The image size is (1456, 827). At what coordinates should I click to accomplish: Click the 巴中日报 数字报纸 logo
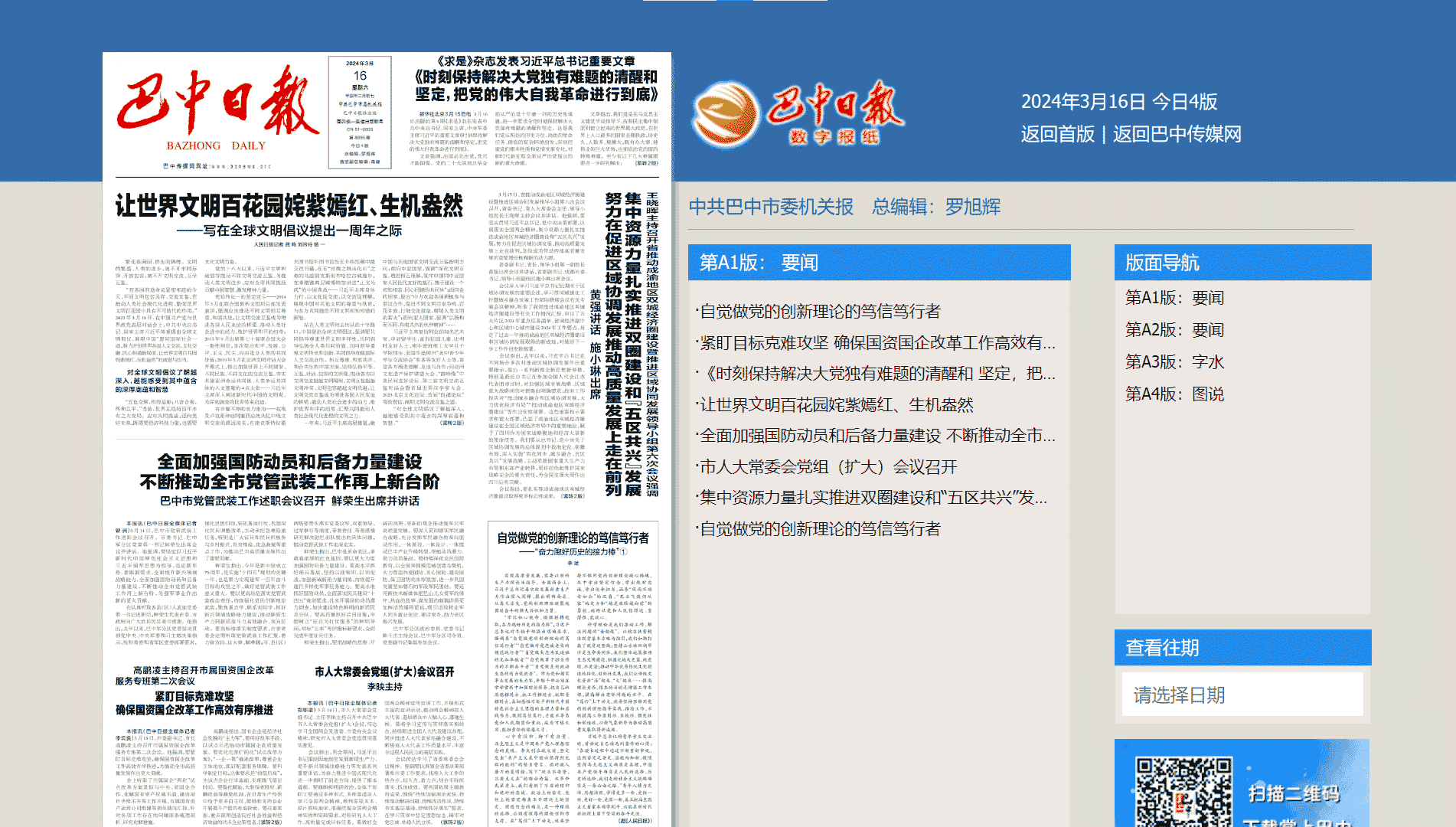point(798,113)
